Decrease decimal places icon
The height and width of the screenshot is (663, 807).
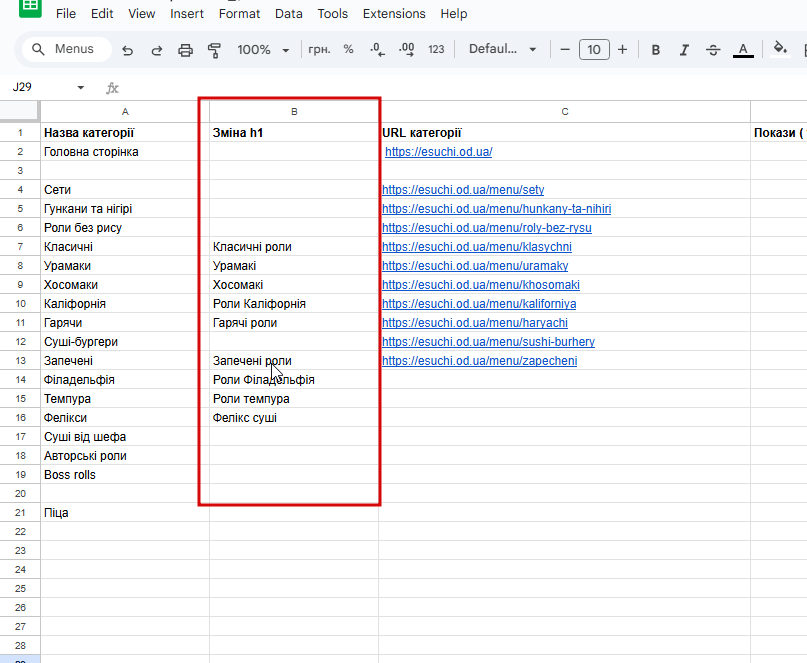(377, 49)
